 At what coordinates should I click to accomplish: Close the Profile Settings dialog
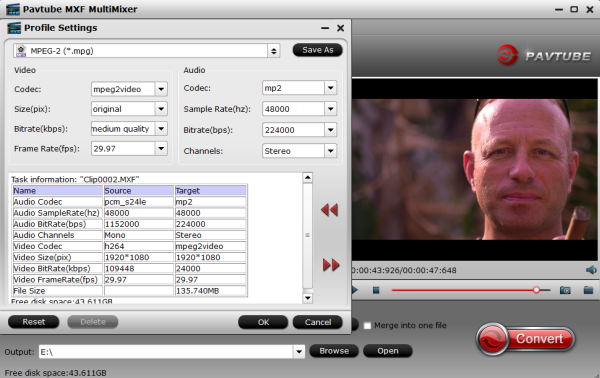[x=340, y=28]
